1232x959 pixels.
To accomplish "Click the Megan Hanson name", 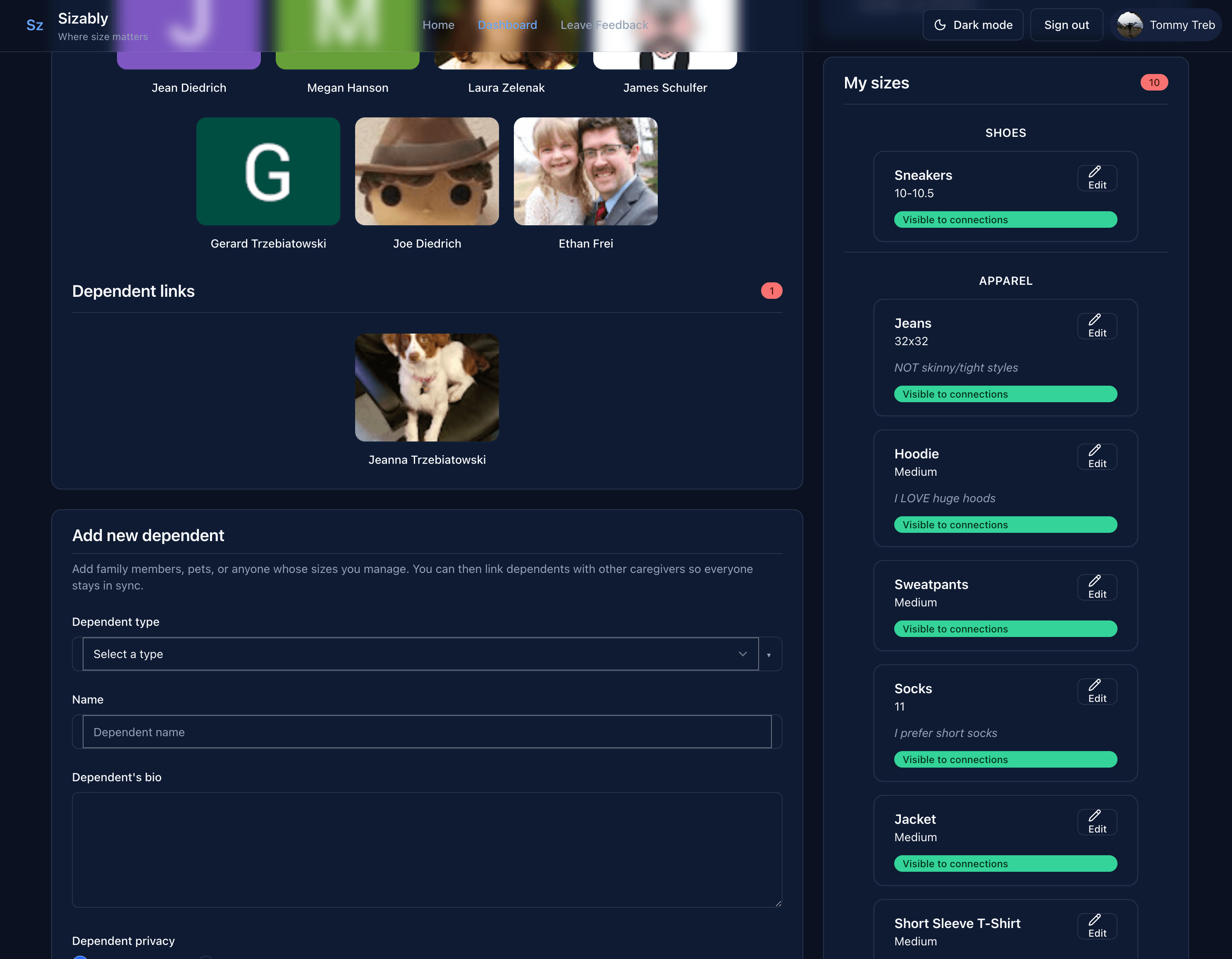I will coord(348,88).
